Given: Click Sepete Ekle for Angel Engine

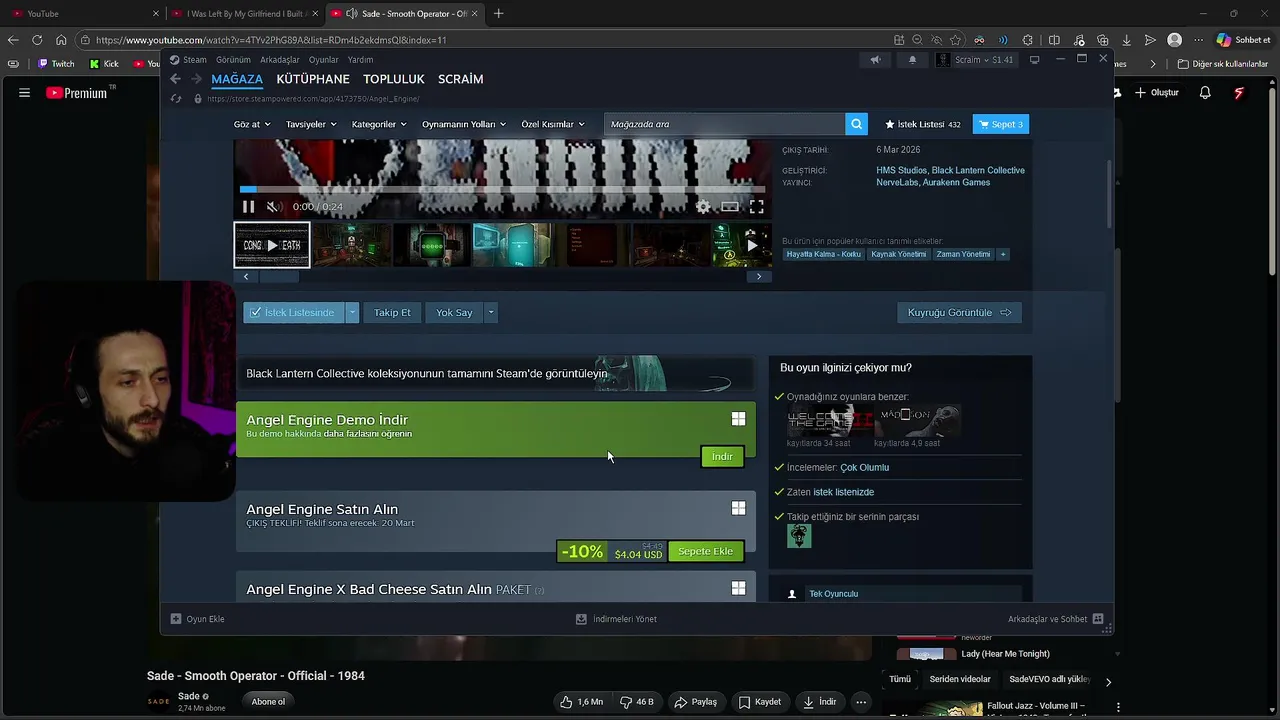Looking at the screenshot, I should [706, 551].
